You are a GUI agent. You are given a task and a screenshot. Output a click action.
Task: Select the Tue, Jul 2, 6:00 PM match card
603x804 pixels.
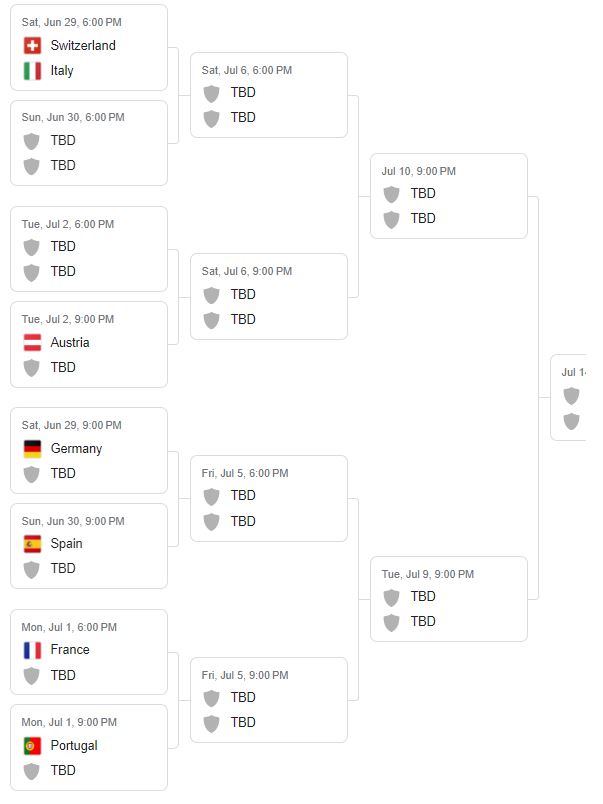click(89, 249)
